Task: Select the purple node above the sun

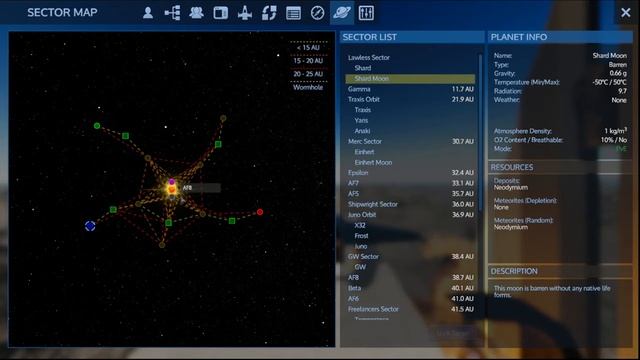Action: (172, 182)
